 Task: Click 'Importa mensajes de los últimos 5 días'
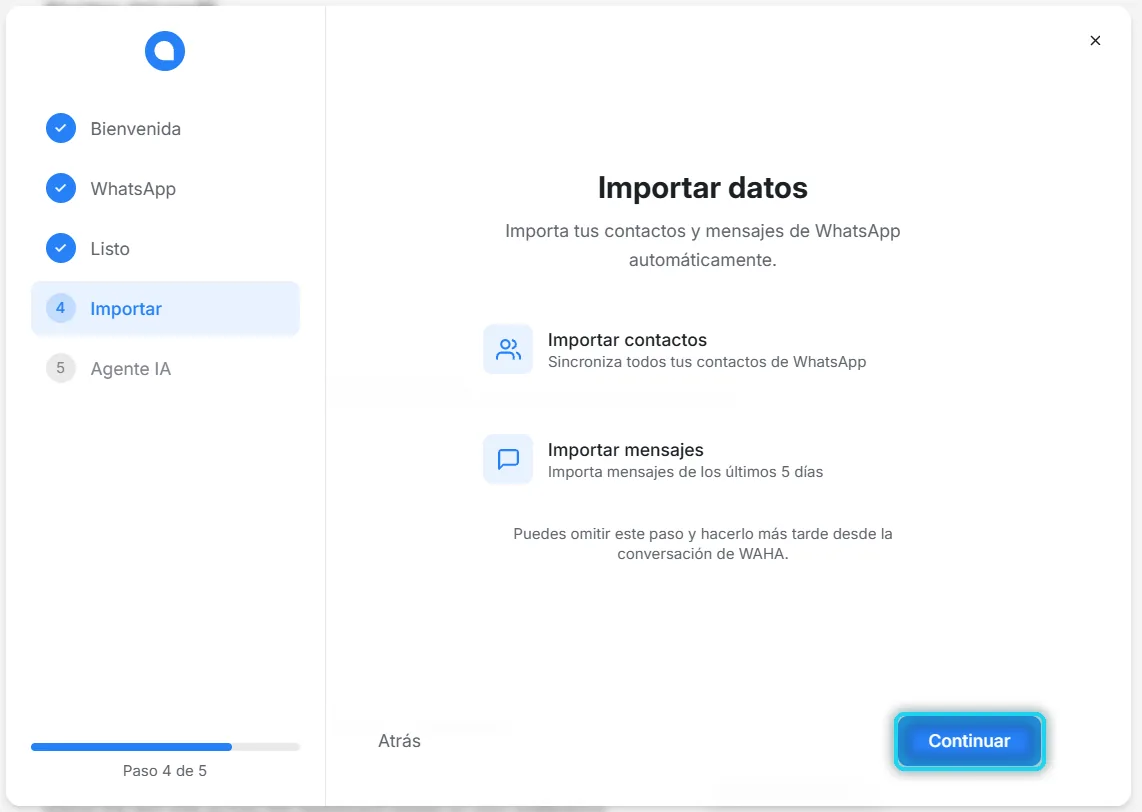point(685,472)
